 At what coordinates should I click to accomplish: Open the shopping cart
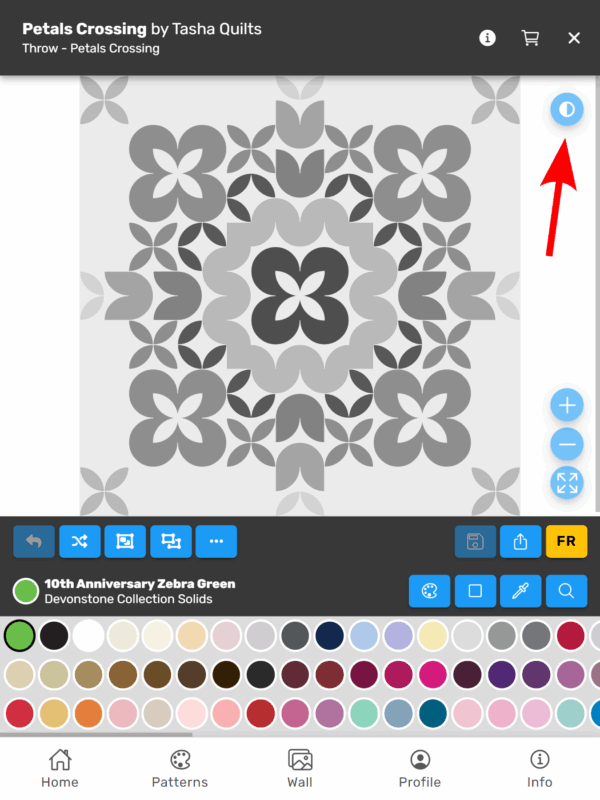[530, 38]
